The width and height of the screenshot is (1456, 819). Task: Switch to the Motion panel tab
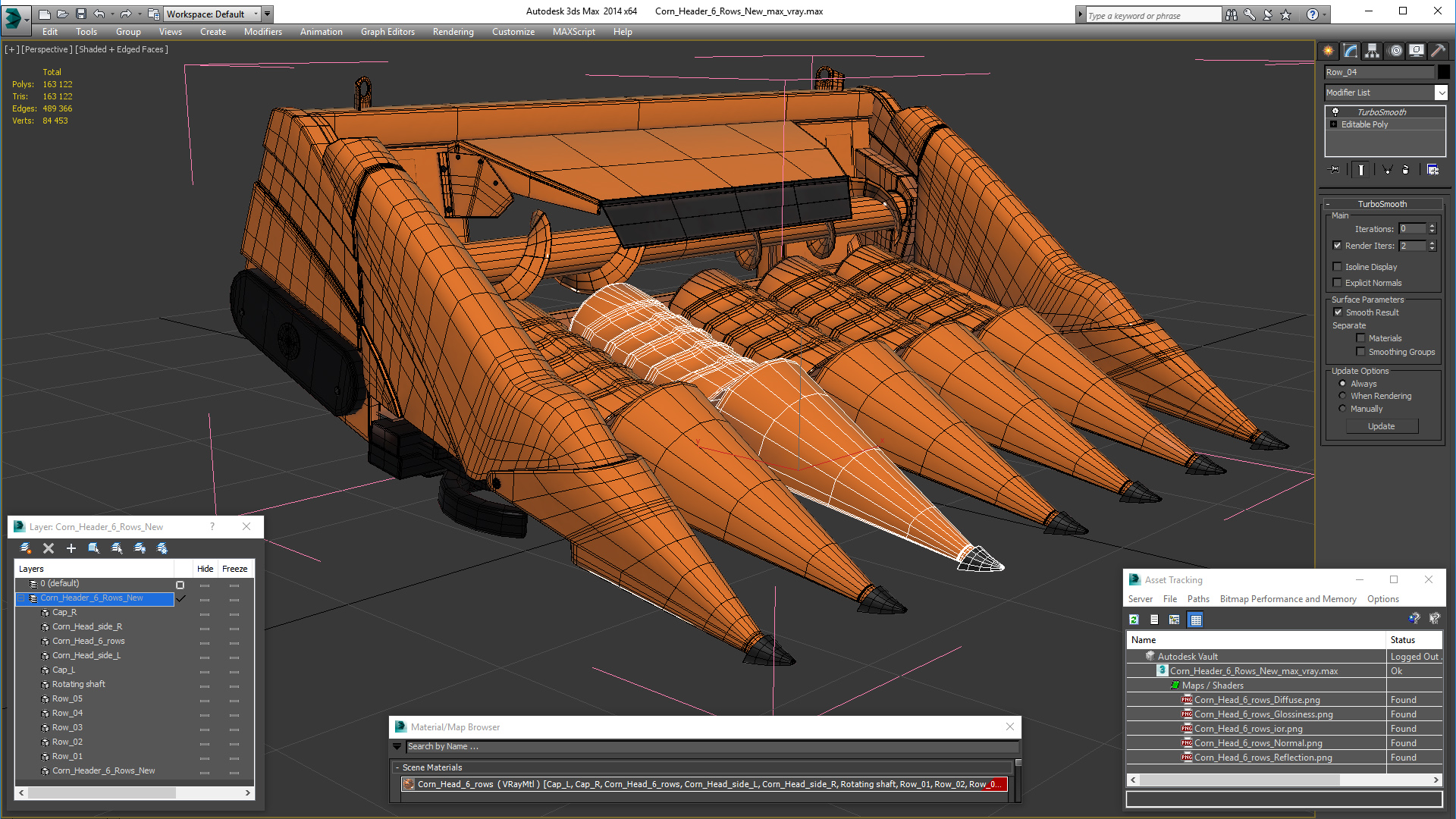click(1395, 51)
